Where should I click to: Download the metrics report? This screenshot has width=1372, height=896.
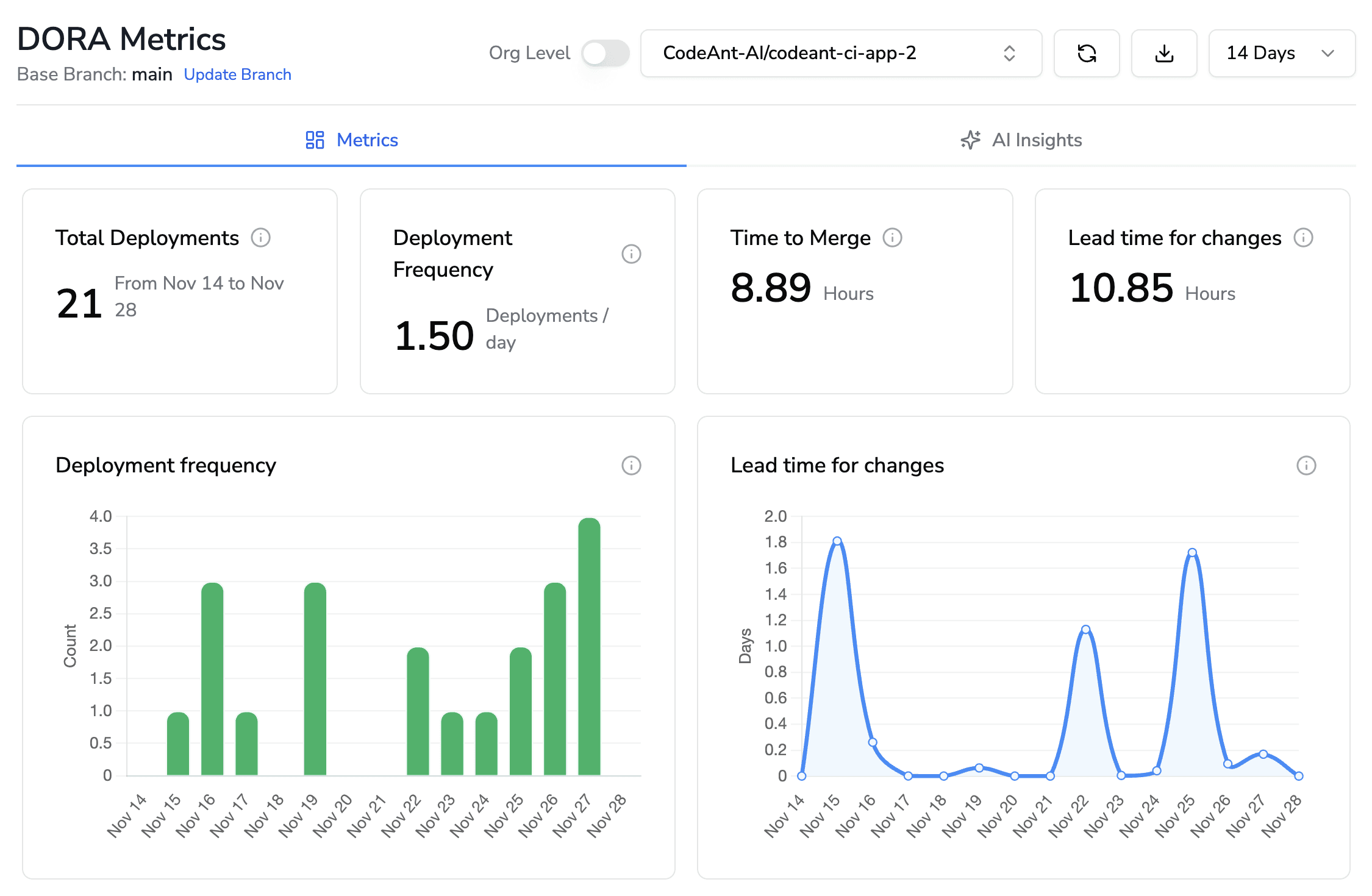click(1164, 54)
